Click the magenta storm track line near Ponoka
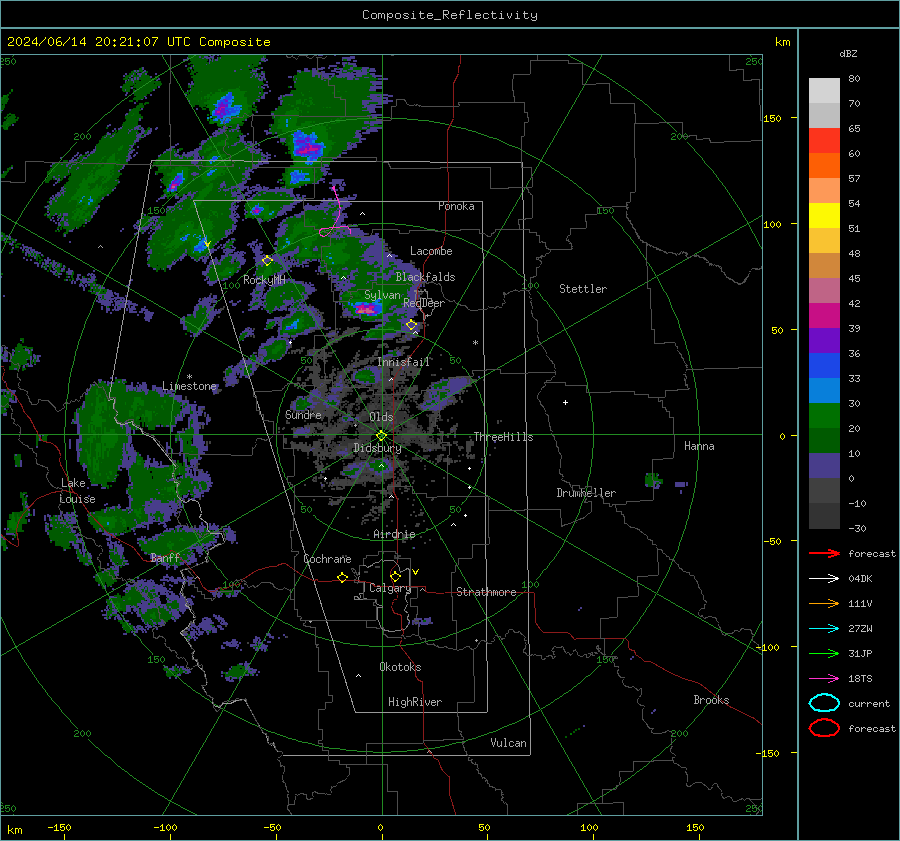Image resolution: width=900 pixels, height=841 pixels. [x=336, y=212]
